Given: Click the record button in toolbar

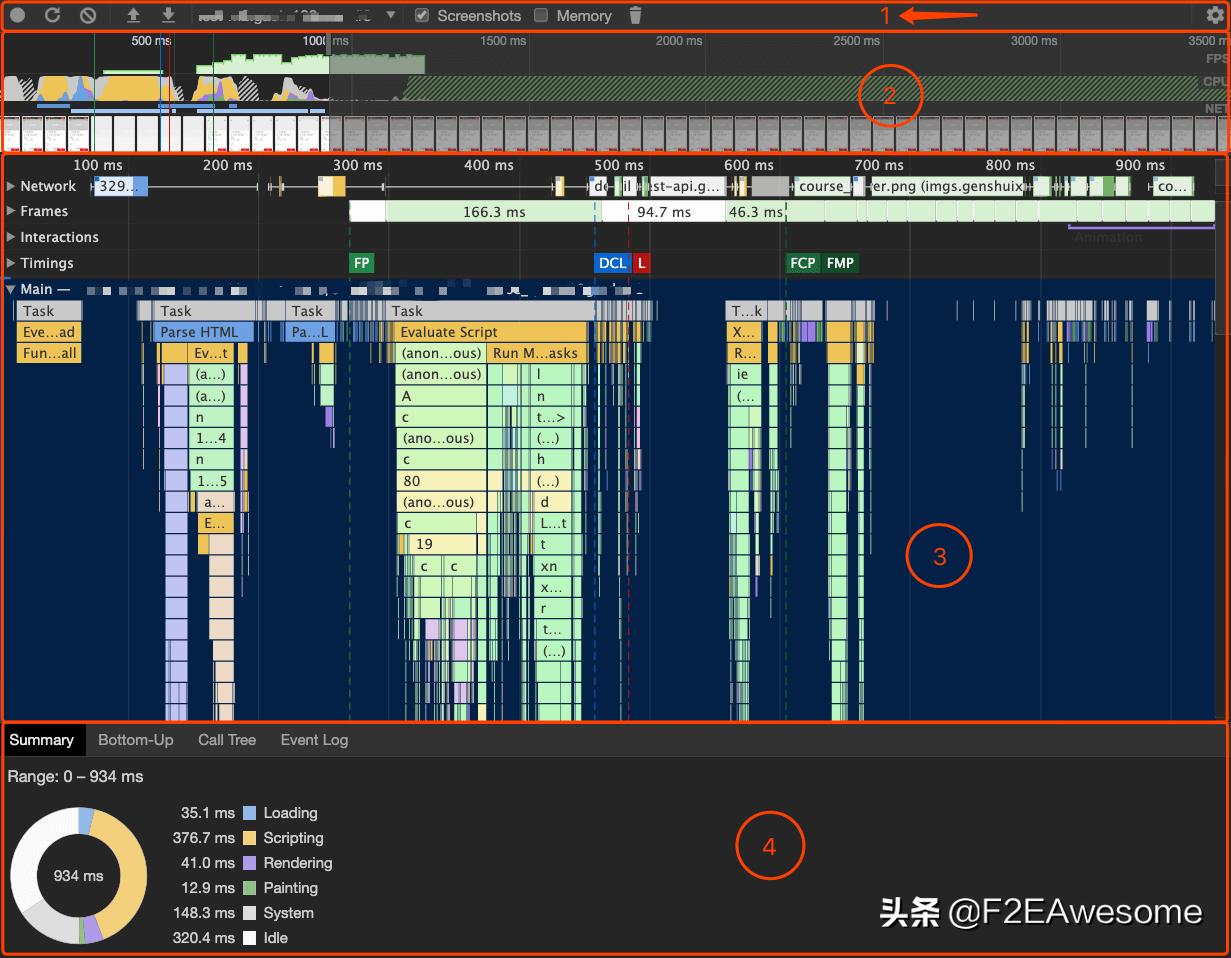Looking at the screenshot, I should pos(18,15).
